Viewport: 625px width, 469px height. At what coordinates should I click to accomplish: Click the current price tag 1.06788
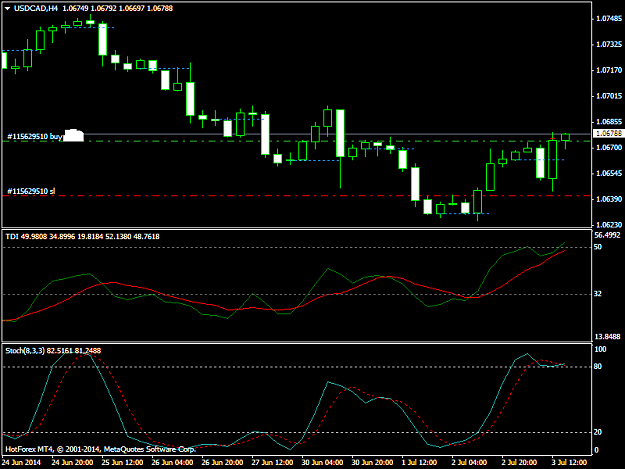pos(609,133)
